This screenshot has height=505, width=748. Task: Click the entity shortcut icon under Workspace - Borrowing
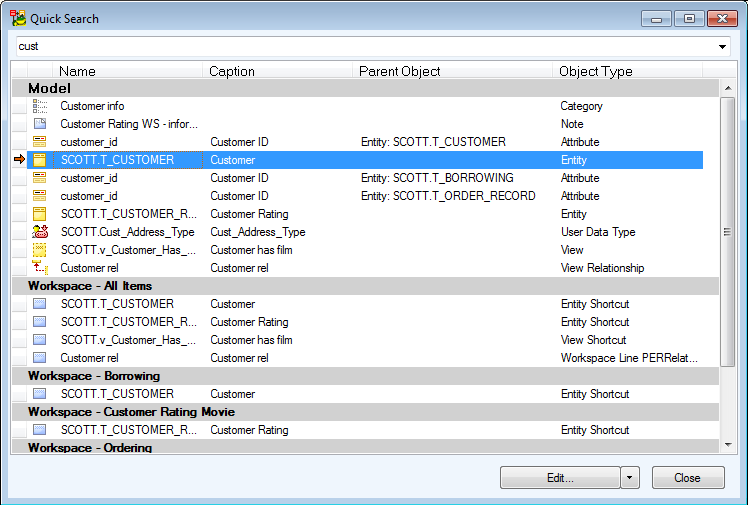[40, 394]
